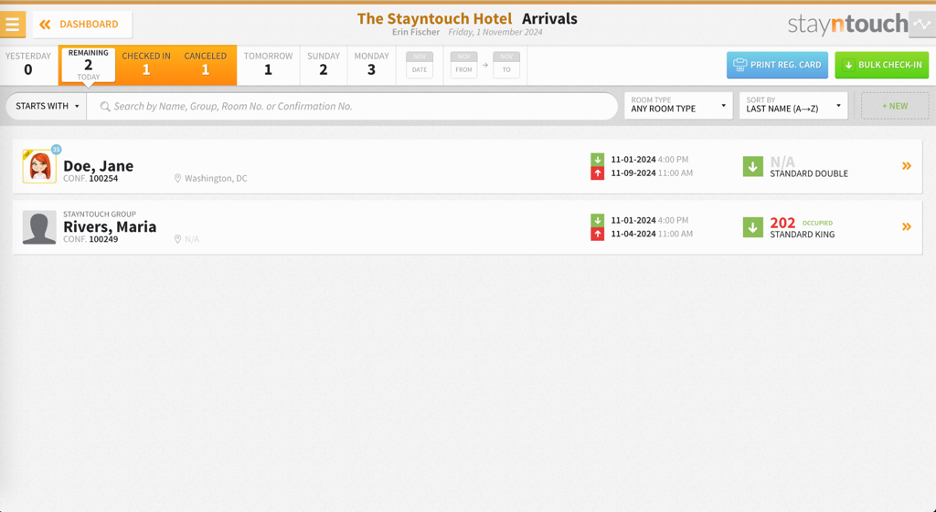The image size is (936, 512).
Task: View Sunday's arrivals
Action: [x=323, y=64]
